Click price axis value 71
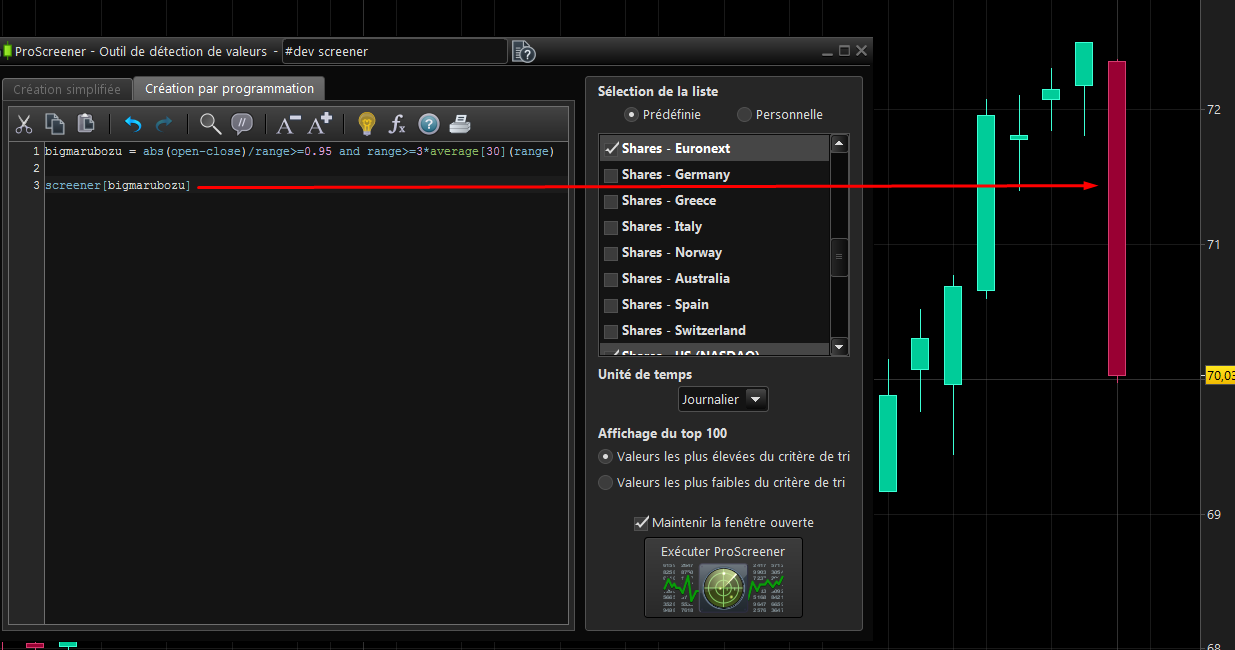Viewport: 1235px width, 650px height. point(1214,244)
